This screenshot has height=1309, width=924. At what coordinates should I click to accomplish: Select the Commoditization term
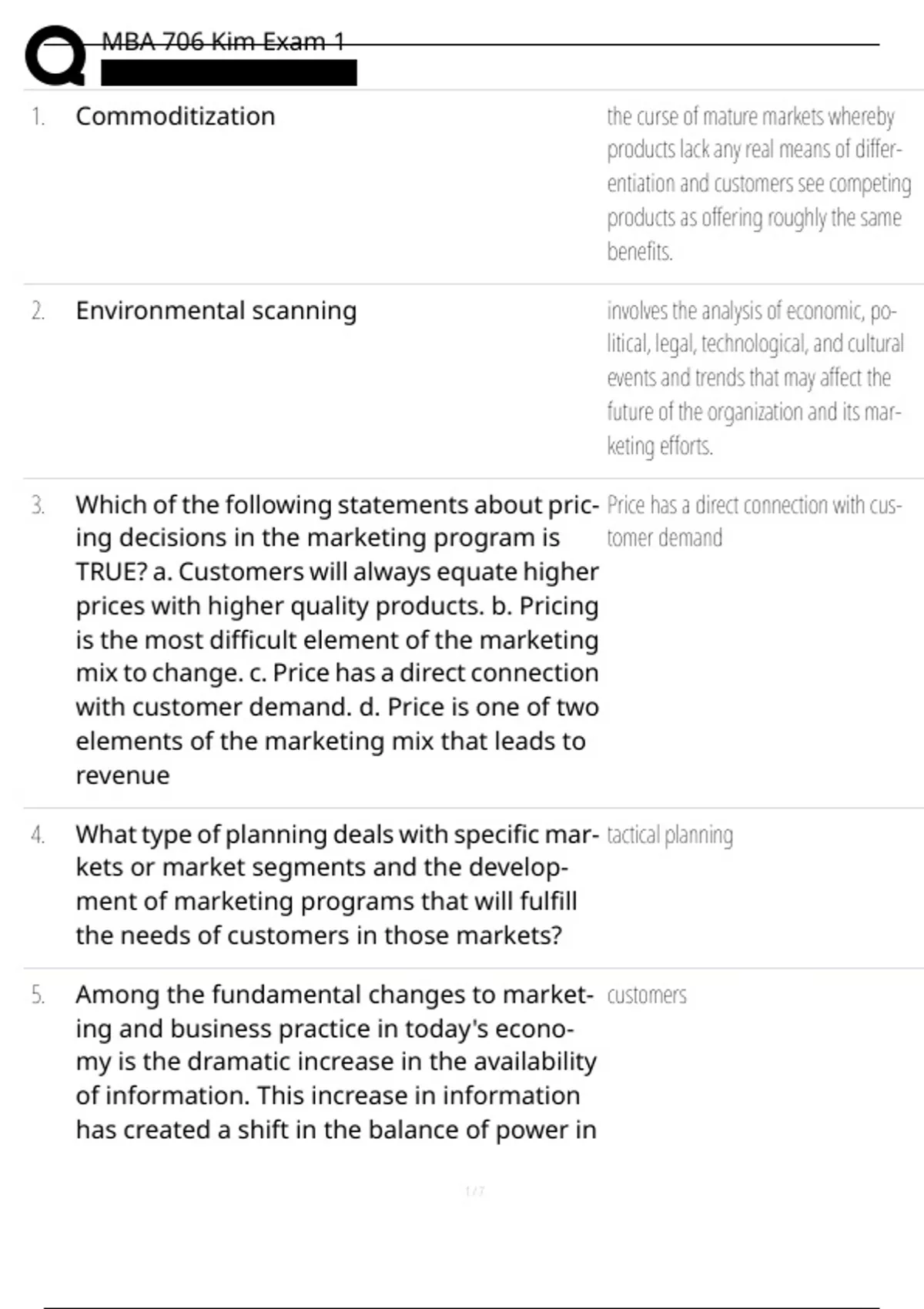175,116
